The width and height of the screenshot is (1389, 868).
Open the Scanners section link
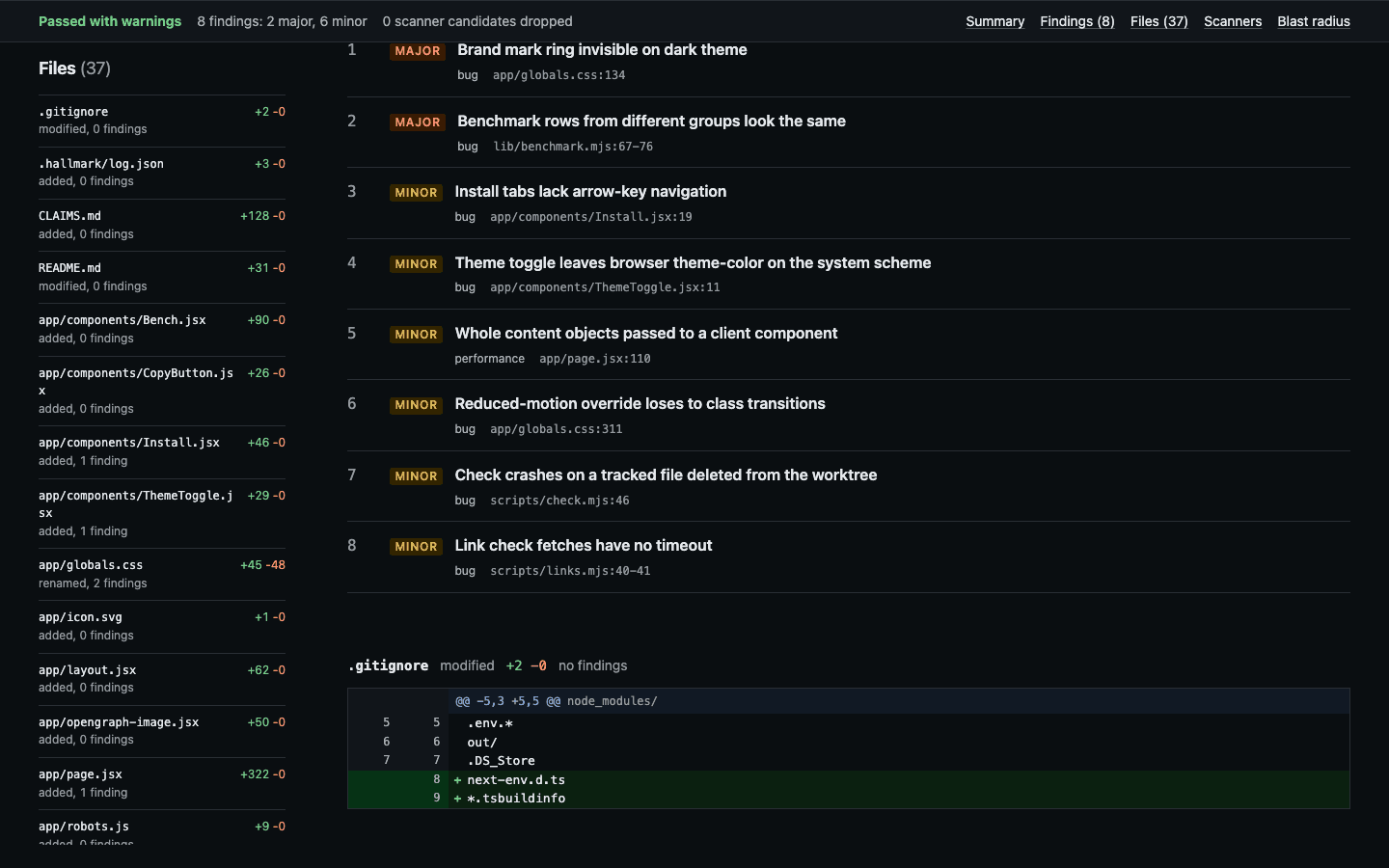(1232, 21)
